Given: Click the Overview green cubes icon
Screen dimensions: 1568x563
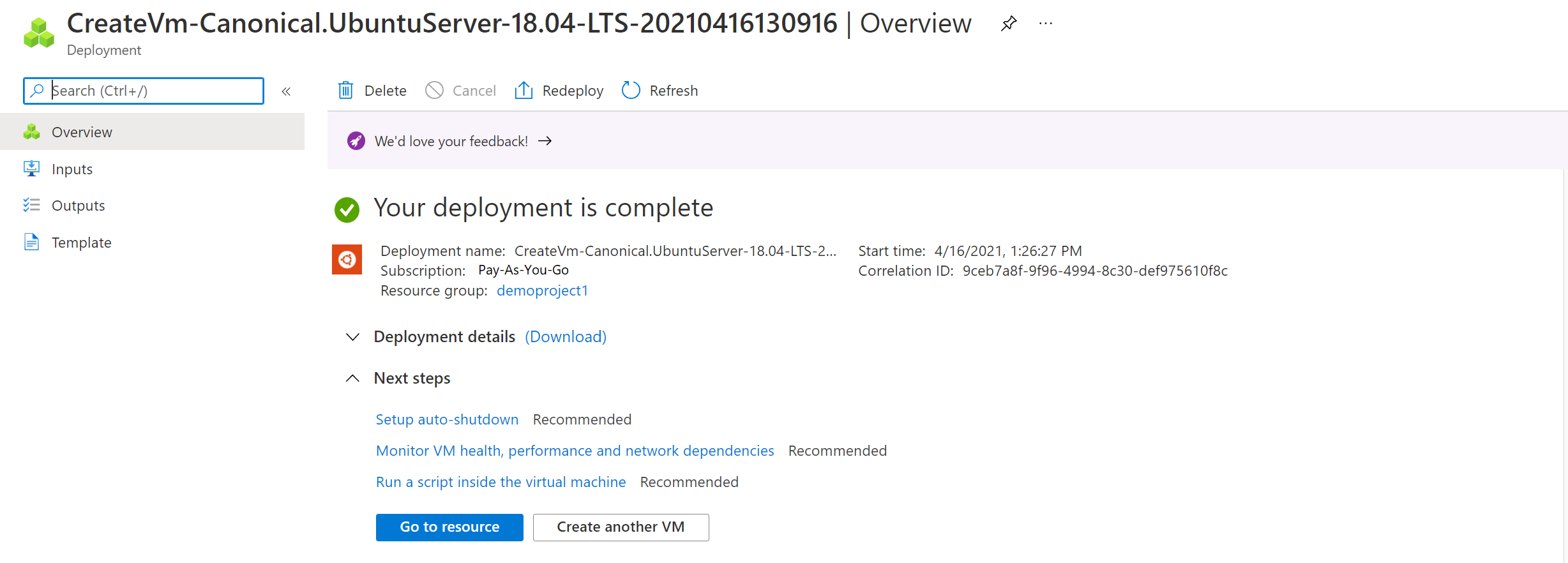Looking at the screenshot, I should click(32, 131).
